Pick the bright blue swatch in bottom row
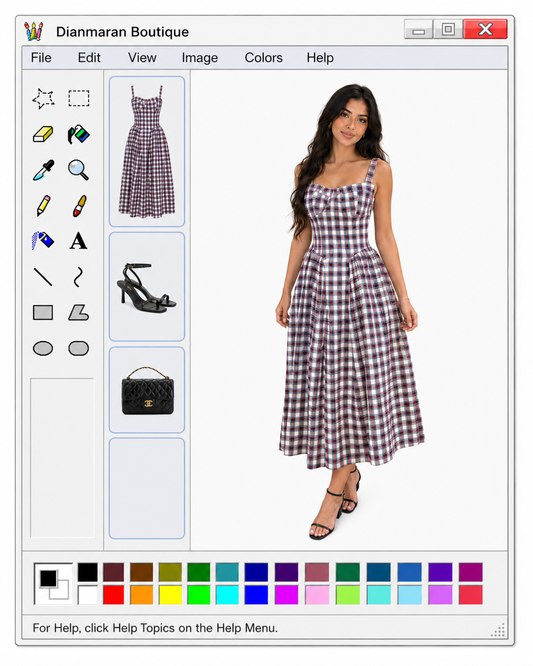This screenshot has height=666, width=533. pos(257,595)
